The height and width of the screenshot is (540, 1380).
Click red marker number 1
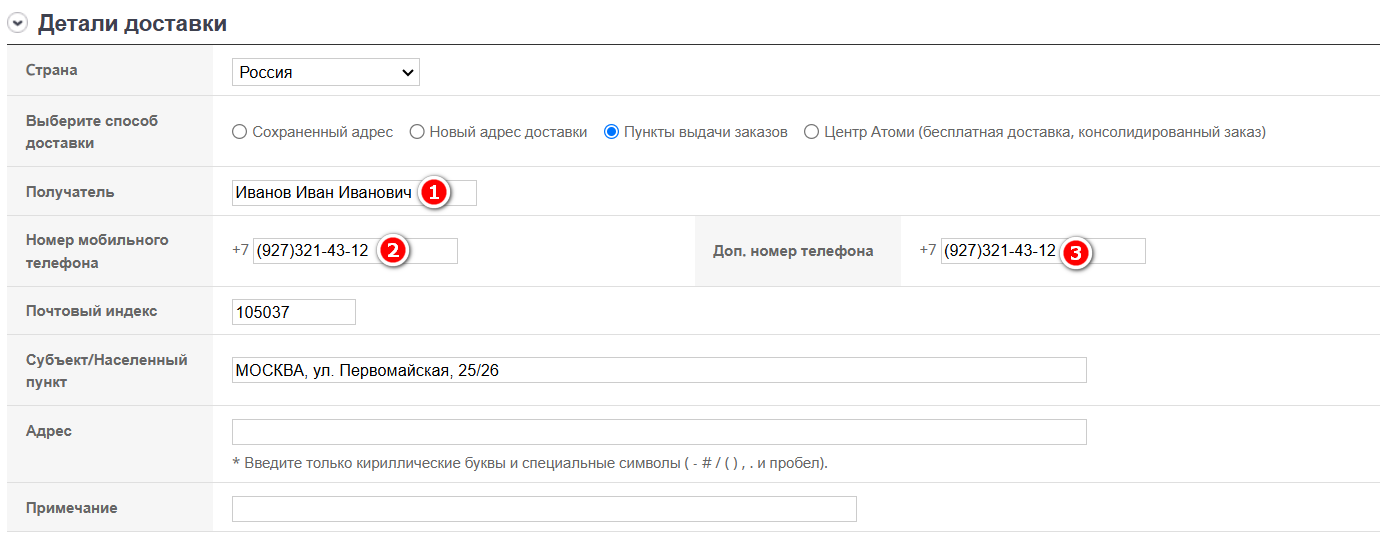click(x=433, y=193)
